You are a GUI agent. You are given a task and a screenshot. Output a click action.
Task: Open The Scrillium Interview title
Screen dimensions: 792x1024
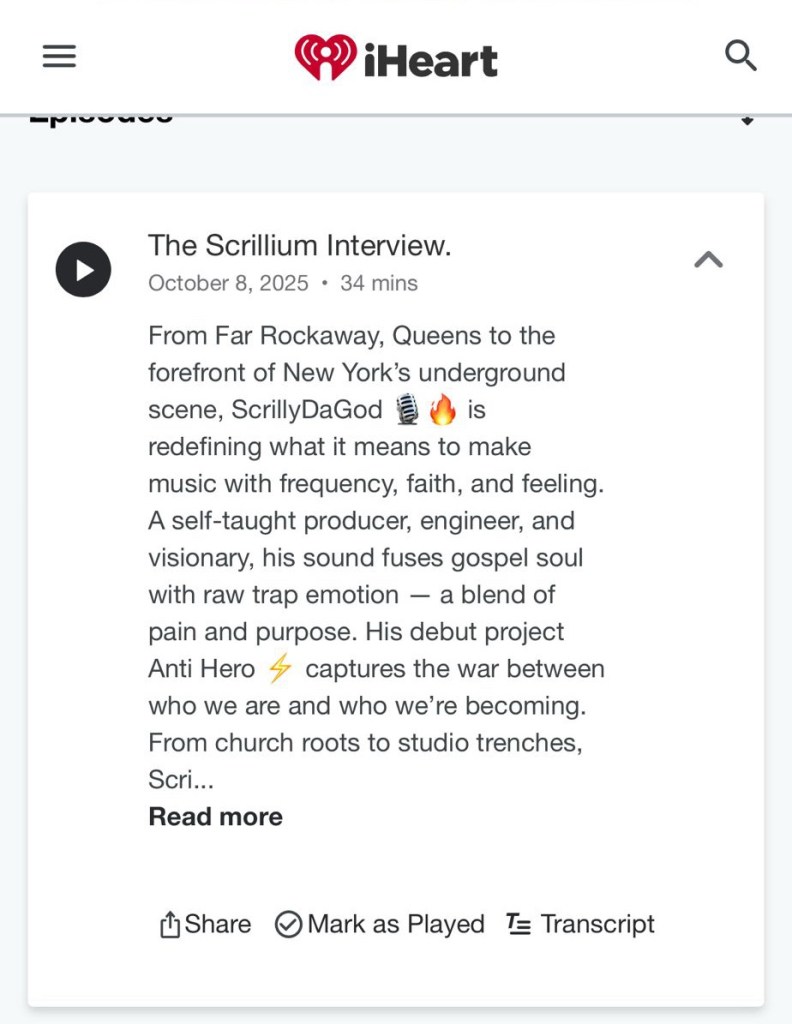tap(299, 245)
